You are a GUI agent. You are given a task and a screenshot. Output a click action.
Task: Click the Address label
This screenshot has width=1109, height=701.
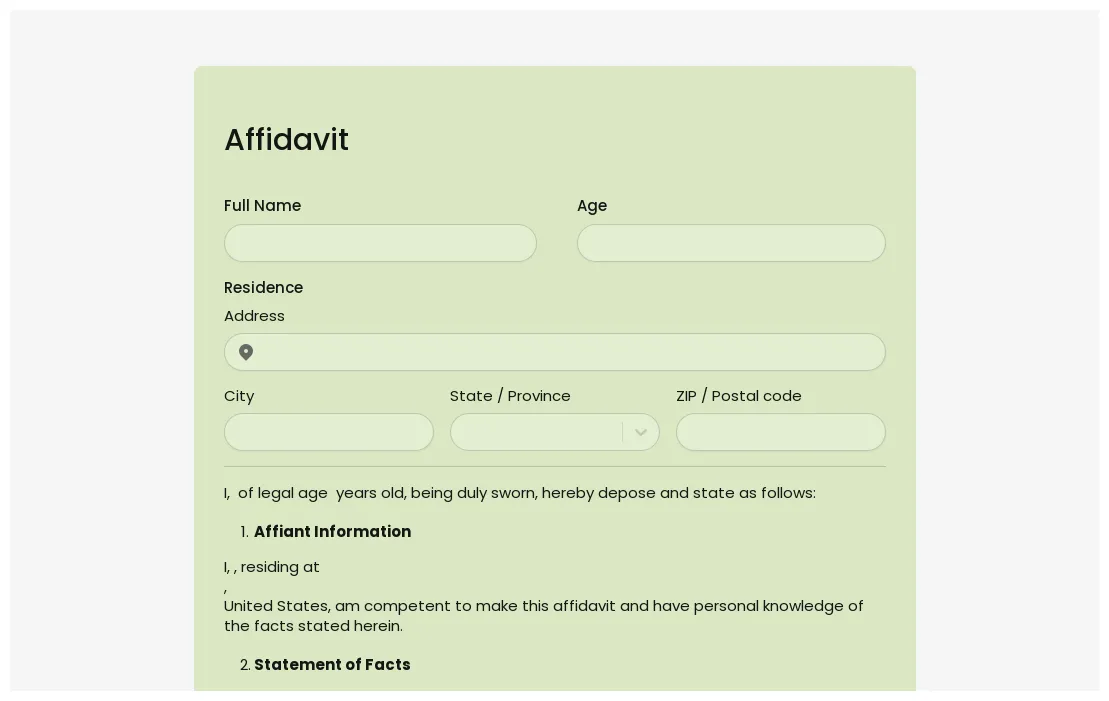tap(254, 316)
